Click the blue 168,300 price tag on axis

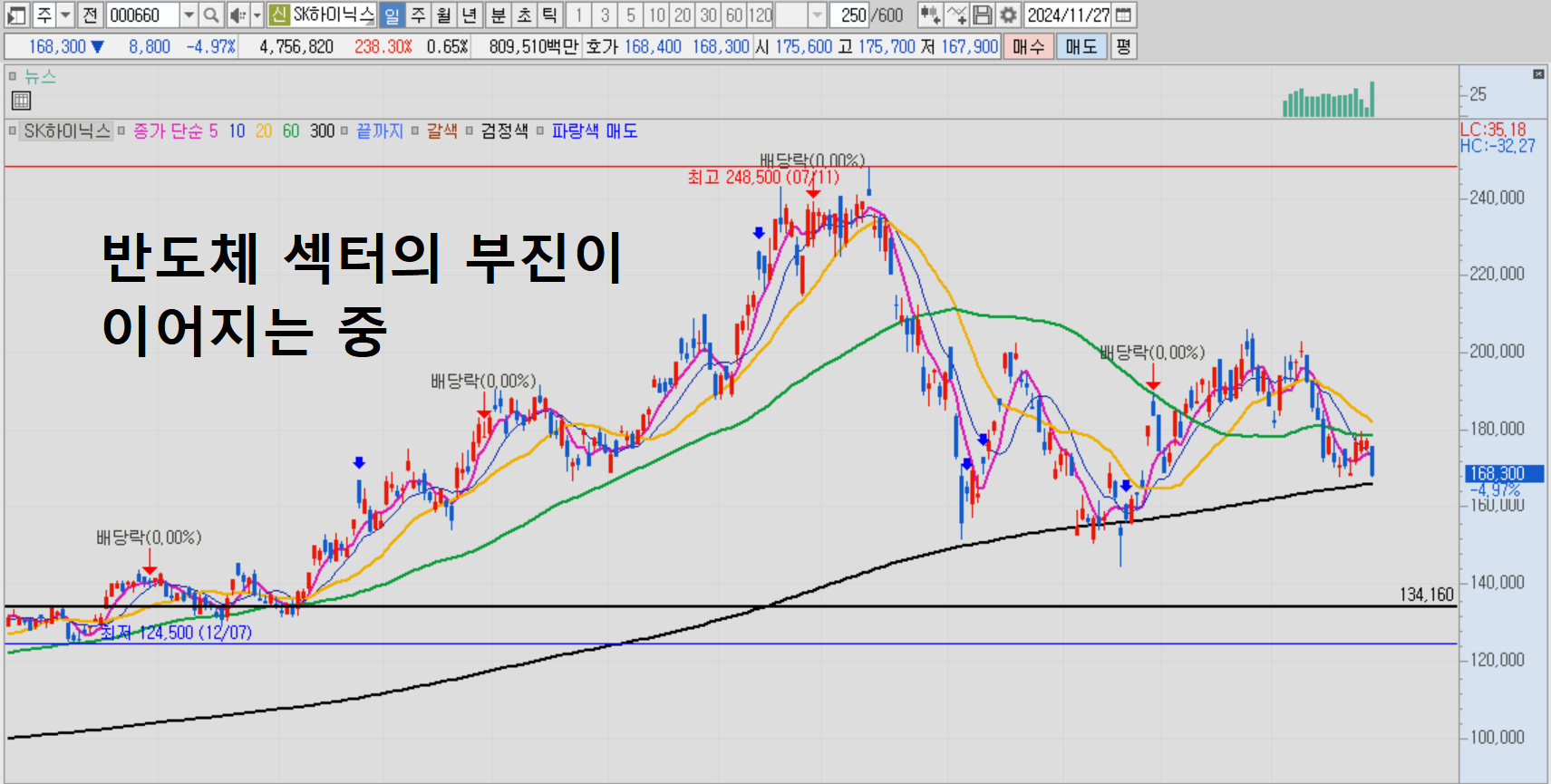tap(1504, 473)
